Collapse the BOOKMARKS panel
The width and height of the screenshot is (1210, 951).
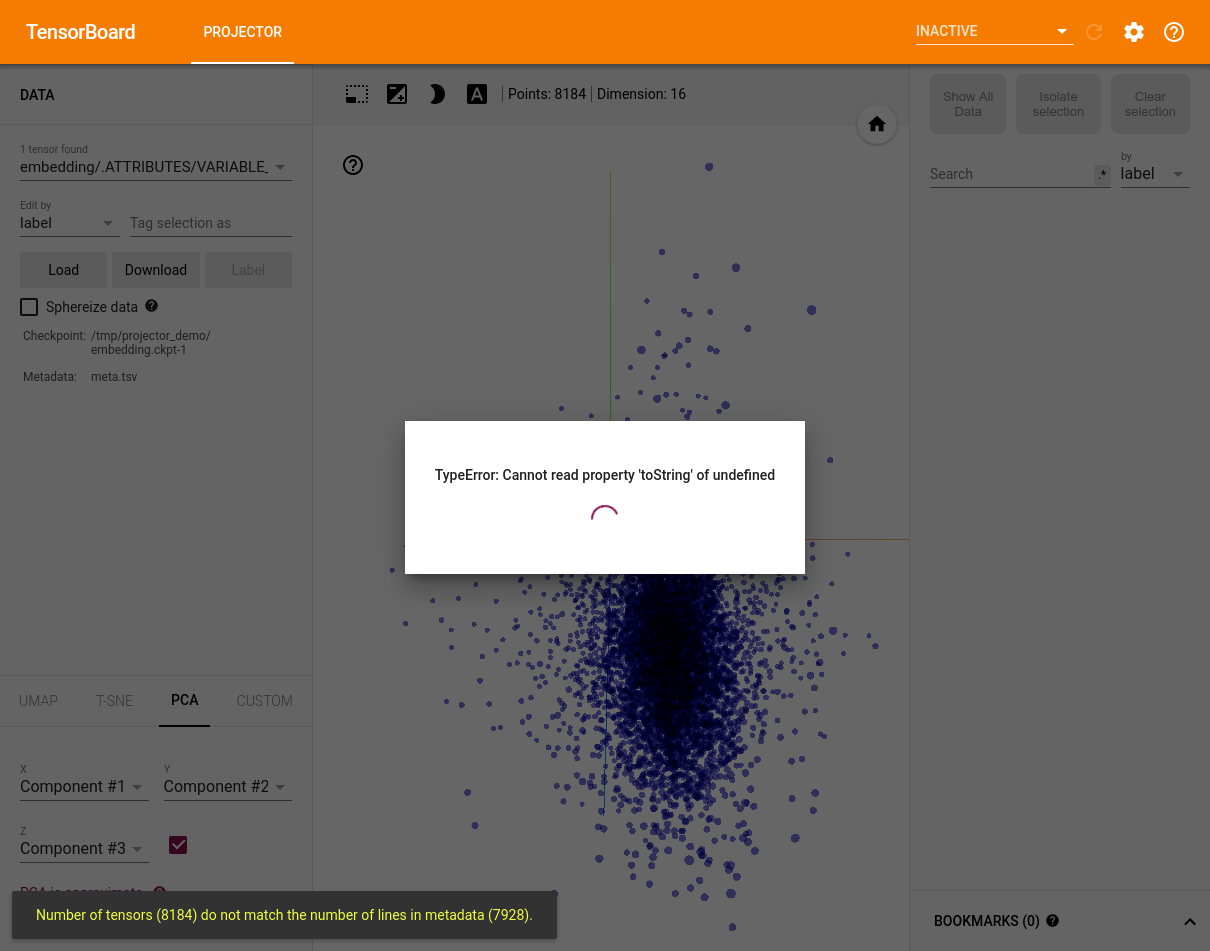[1189, 920]
